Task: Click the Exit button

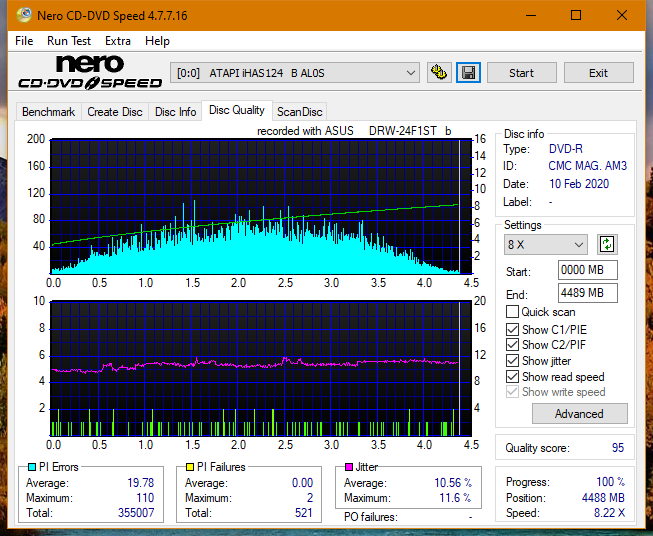Action: tap(598, 73)
